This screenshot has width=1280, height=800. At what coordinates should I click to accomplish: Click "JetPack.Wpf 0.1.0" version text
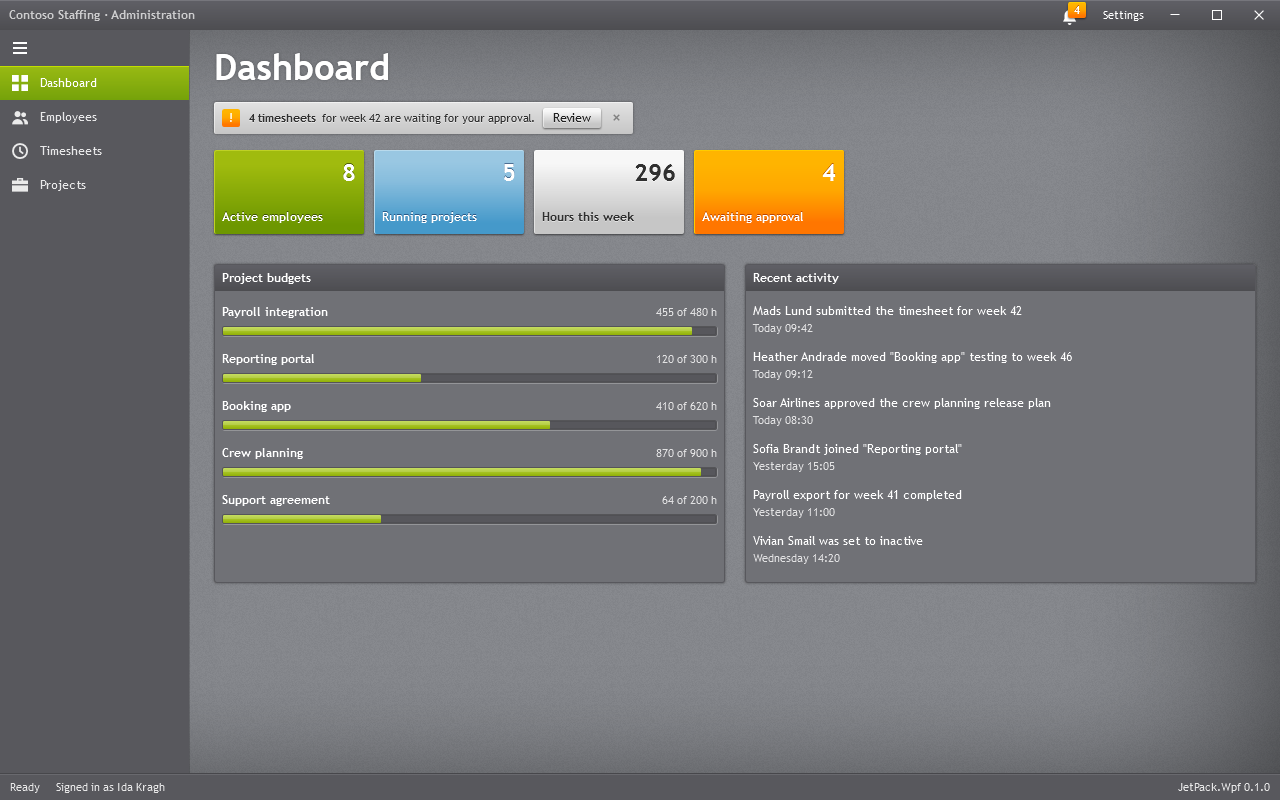[1223, 787]
